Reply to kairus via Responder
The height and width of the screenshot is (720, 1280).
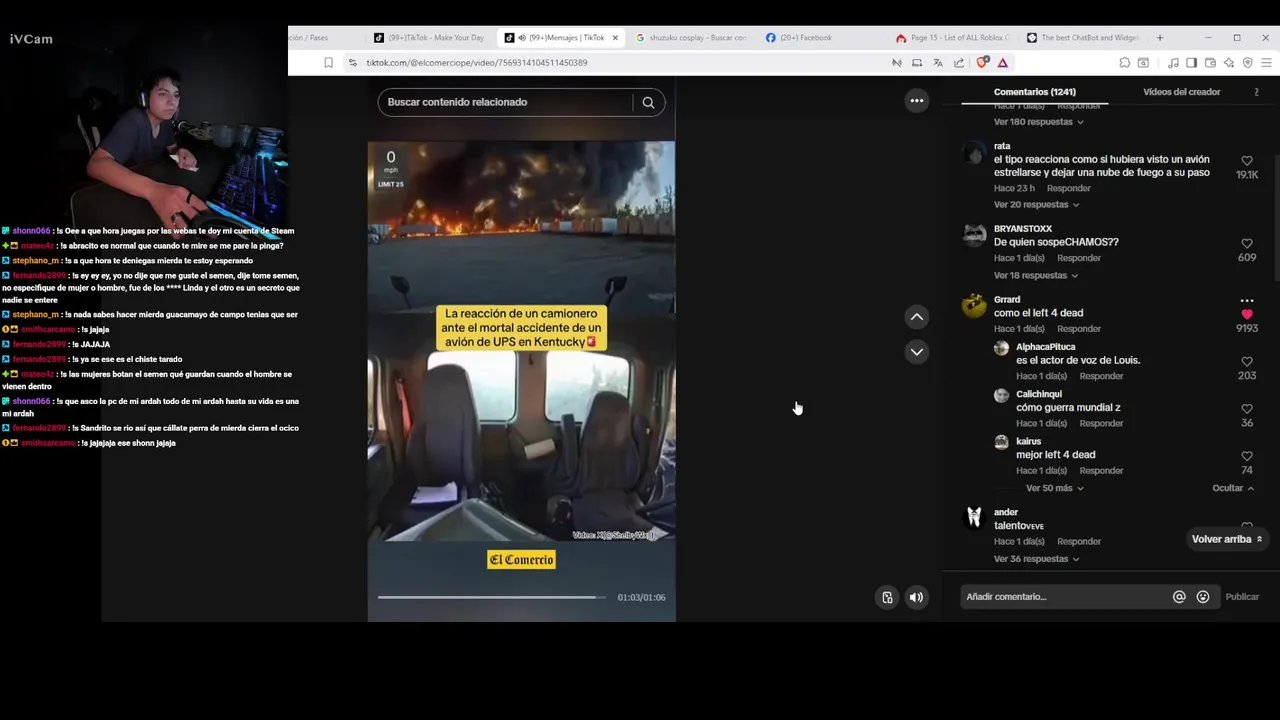click(1101, 471)
